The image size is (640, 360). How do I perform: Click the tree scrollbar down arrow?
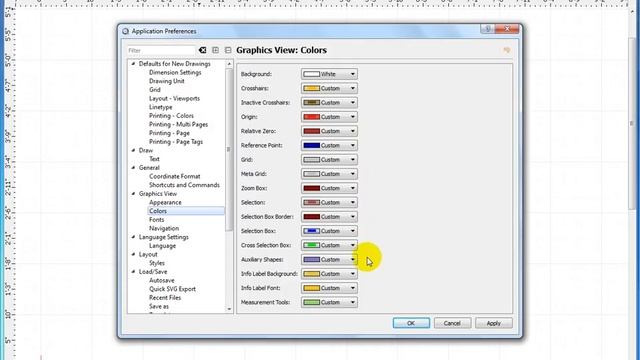pyautogui.click(x=229, y=309)
